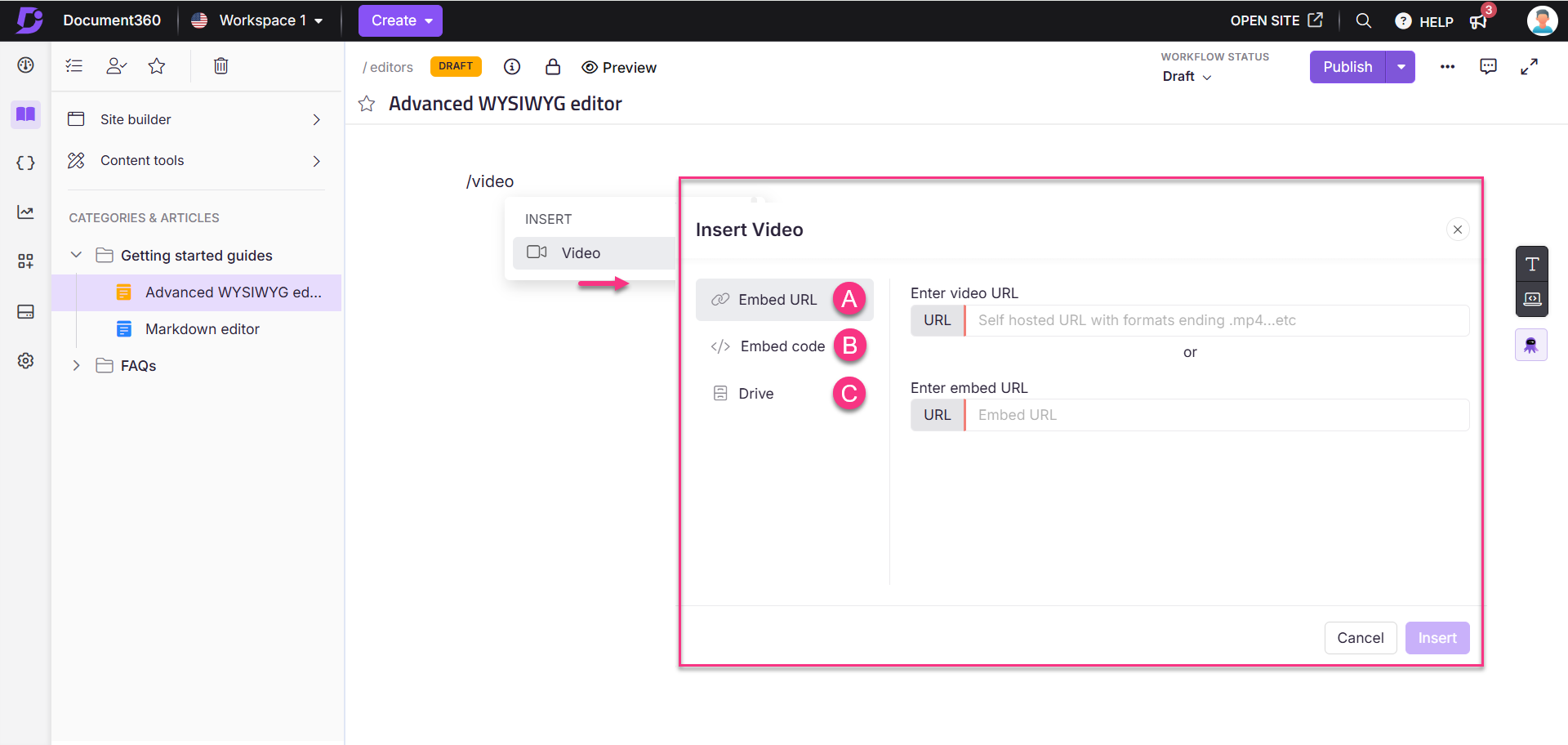Open the Eddy AI assistant icon

1531,345
